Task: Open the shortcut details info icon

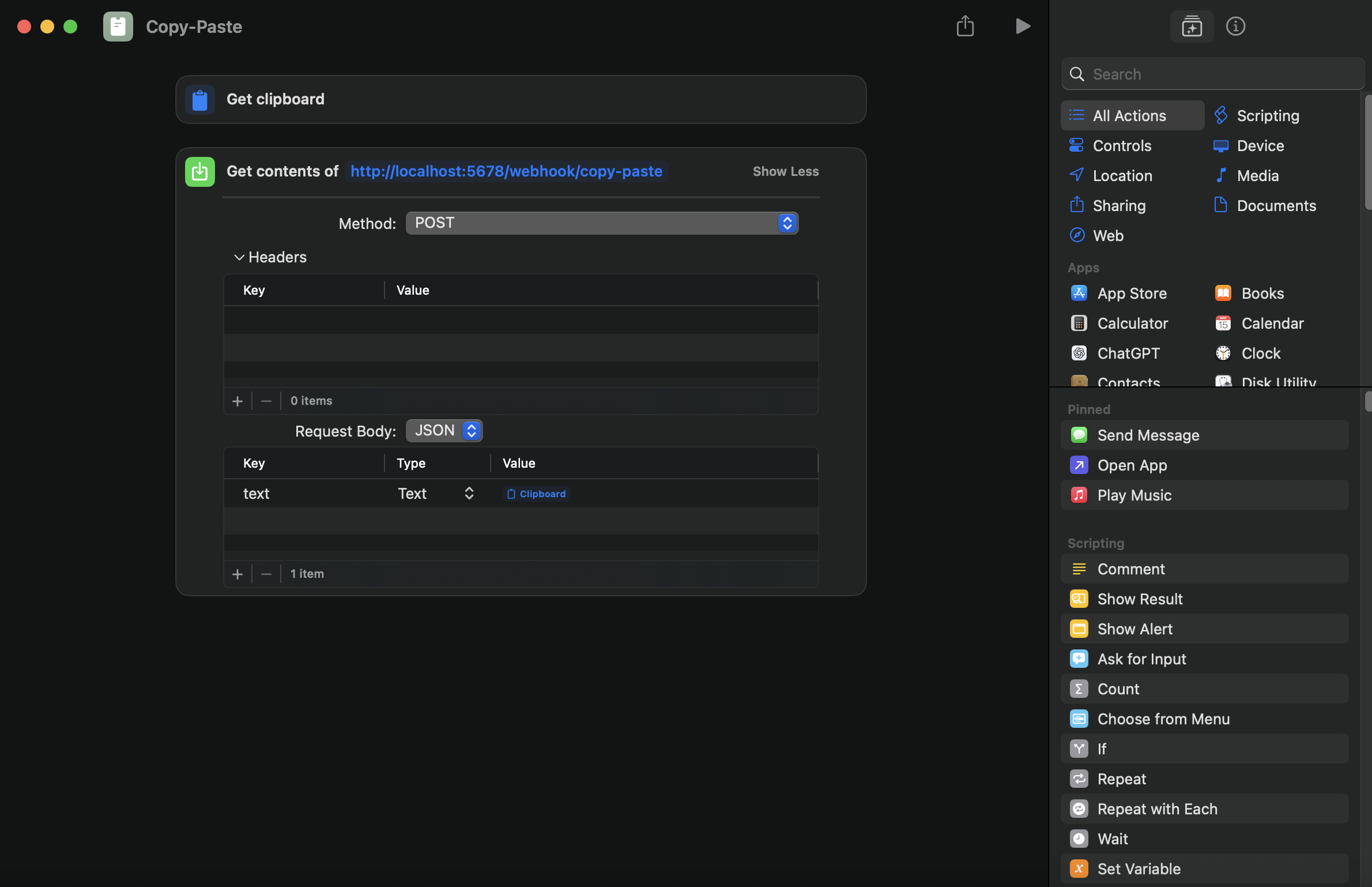Action: 1235,27
